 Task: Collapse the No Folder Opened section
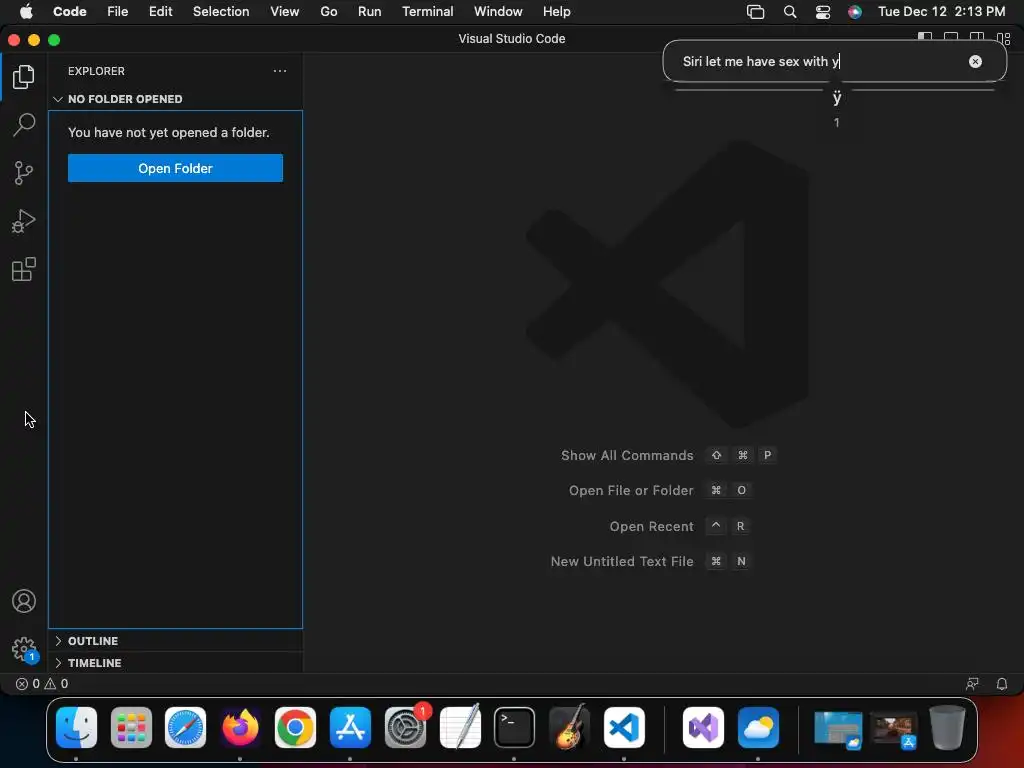[x=175, y=99]
